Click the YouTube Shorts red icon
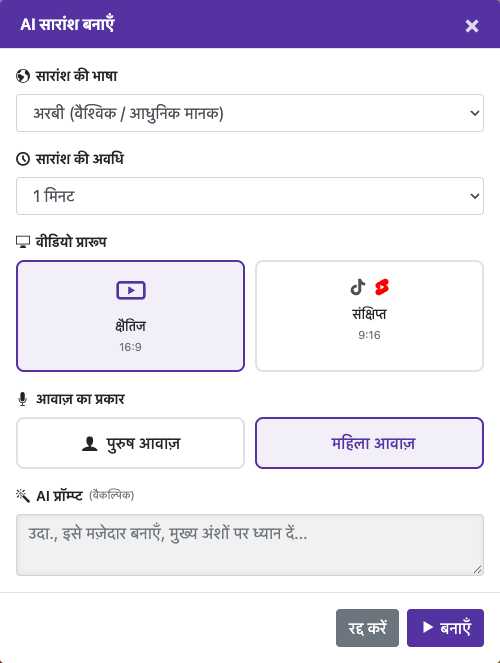500x663 pixels. 382,287
